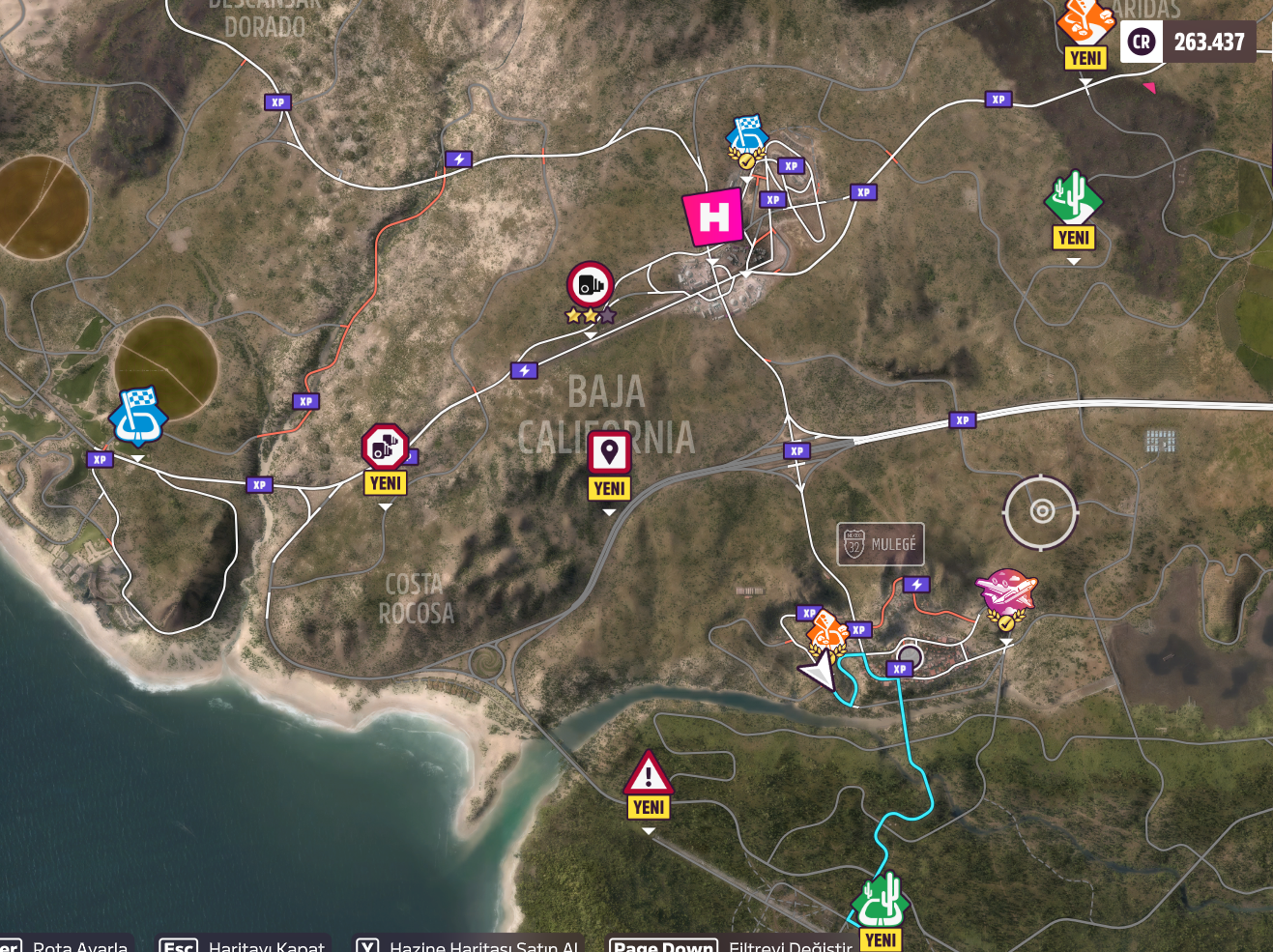Open the red warning triangle event
Screen dimensions: 1273x952
(x=649, y=772)
